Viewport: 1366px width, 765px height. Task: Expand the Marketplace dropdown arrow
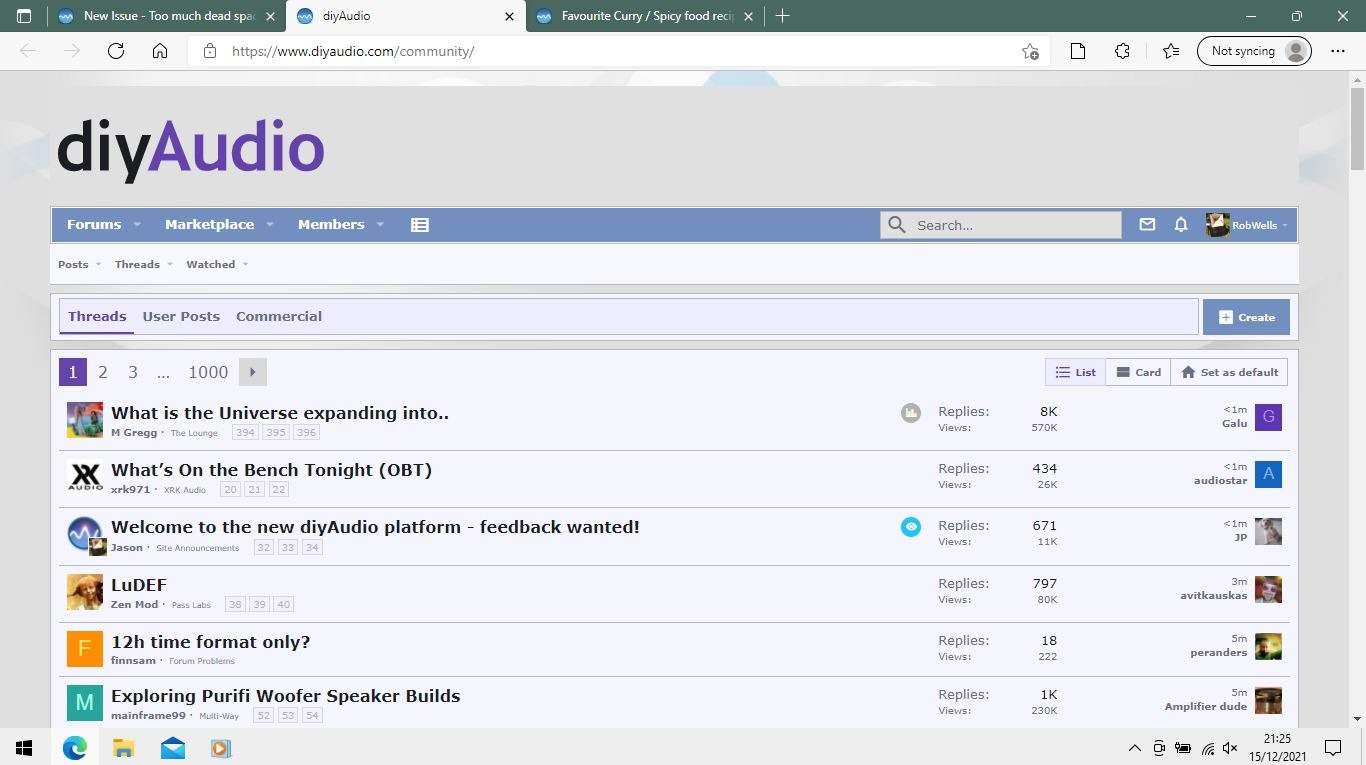(x=270, y=225)
